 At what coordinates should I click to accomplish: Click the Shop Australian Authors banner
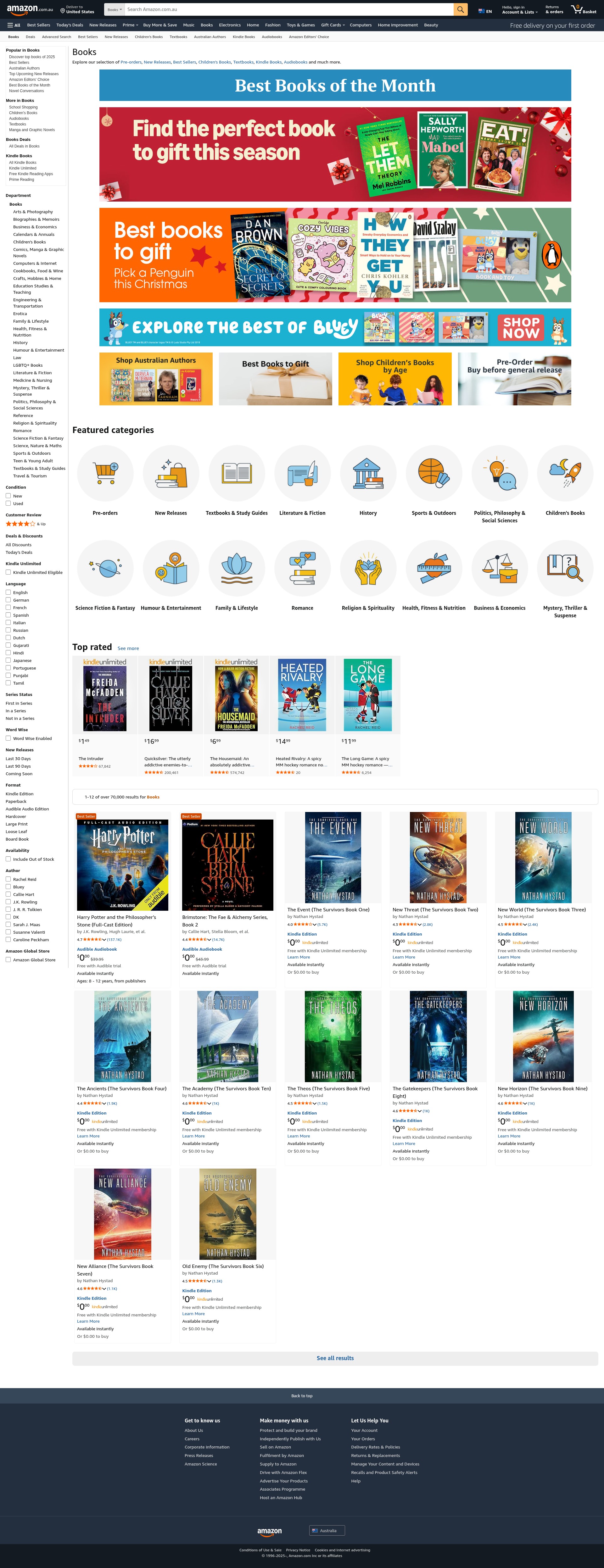click(x=156, y=379)
